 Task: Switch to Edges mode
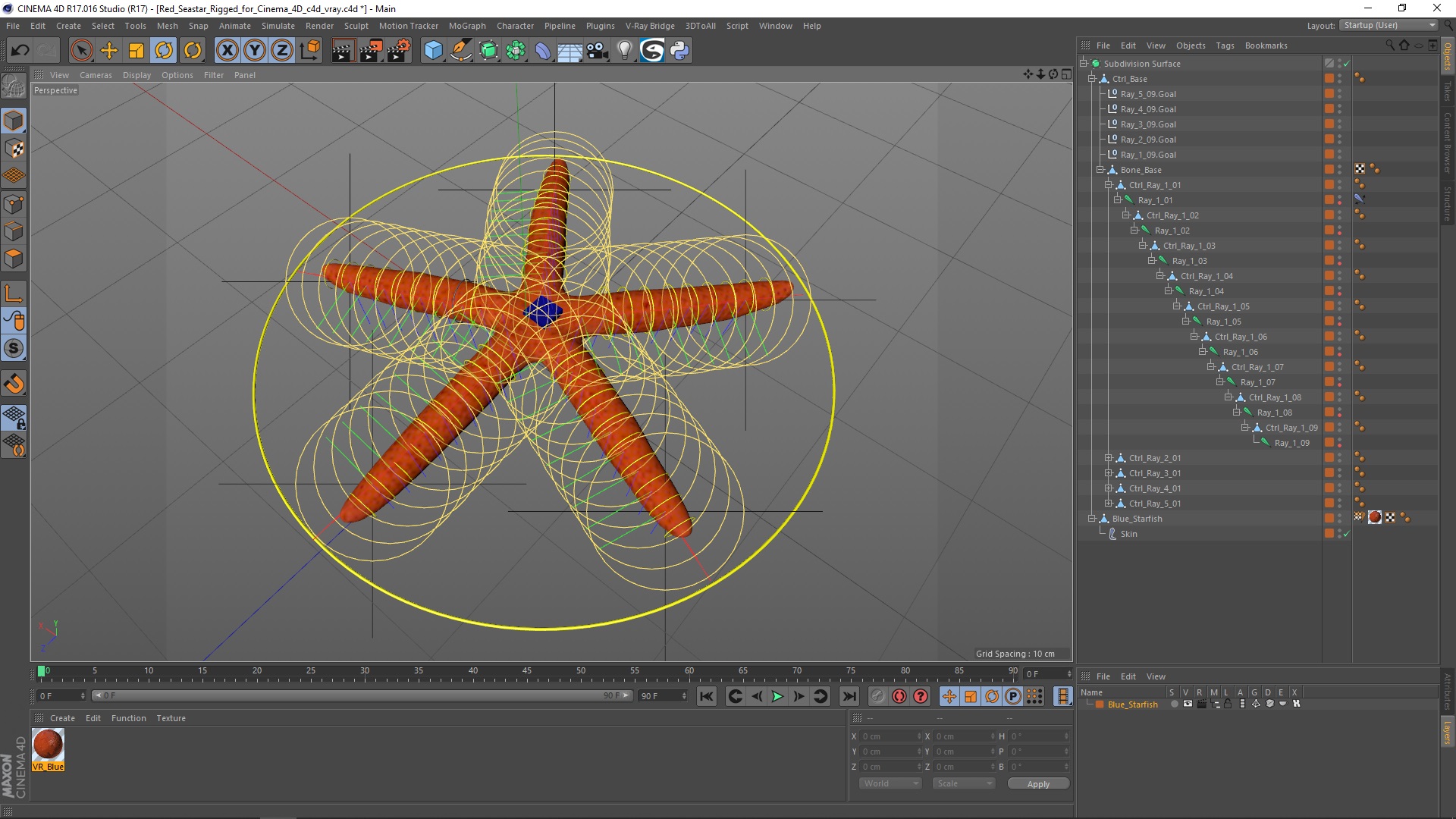pos(14,231)
